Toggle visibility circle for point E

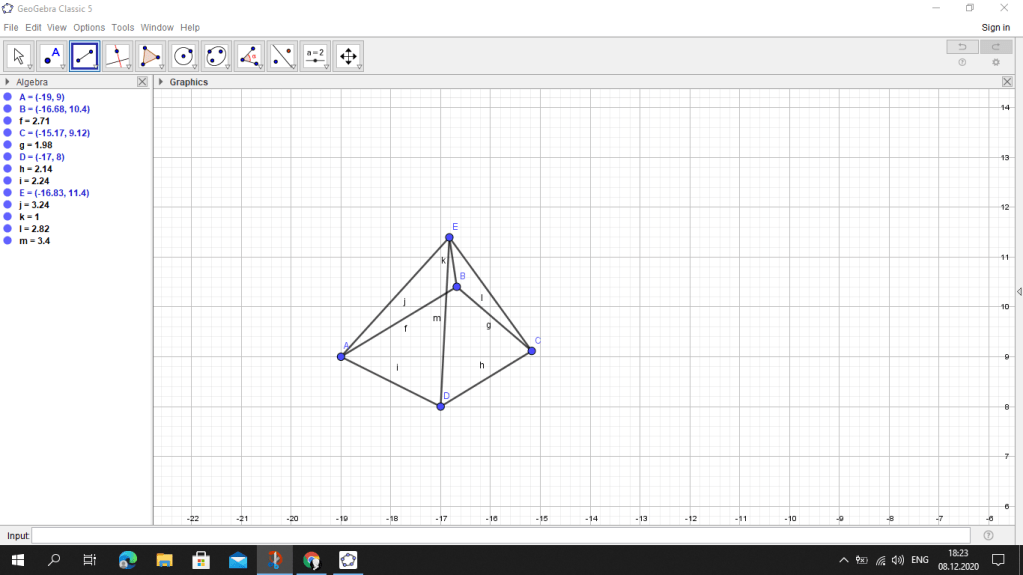click(x=8, y=193)
